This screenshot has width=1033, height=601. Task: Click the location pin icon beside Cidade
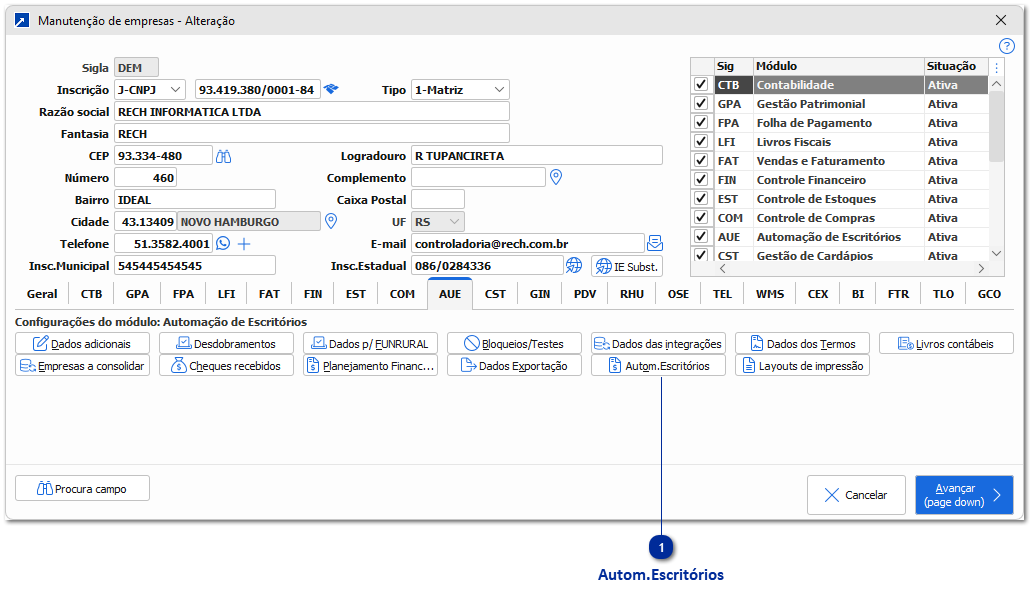point(332,222)
